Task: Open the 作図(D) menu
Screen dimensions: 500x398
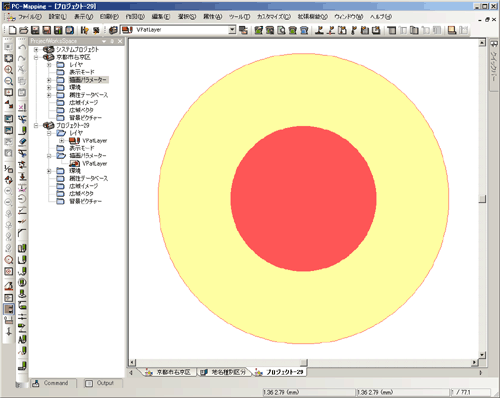Action: pyautogui.click(x=135, y=17)
